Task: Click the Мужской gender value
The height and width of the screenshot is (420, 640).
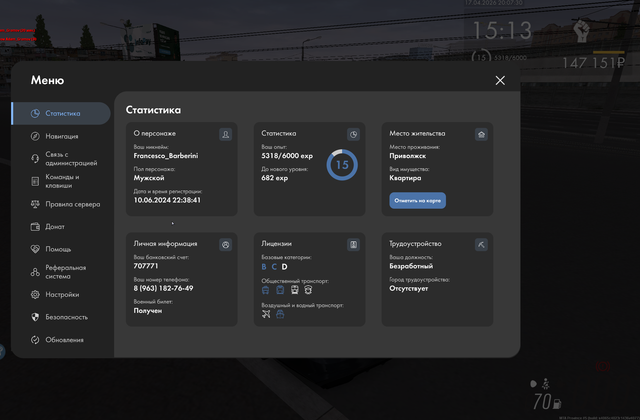Action: [x=149, y=178]
